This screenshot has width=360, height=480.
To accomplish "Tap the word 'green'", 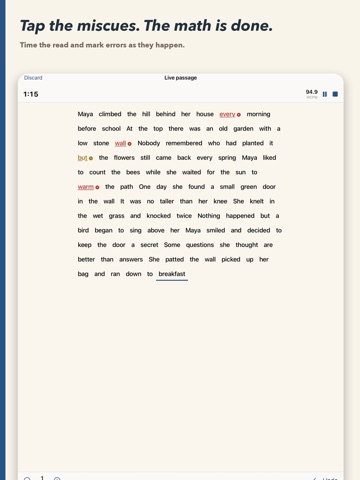I will 249,187.
